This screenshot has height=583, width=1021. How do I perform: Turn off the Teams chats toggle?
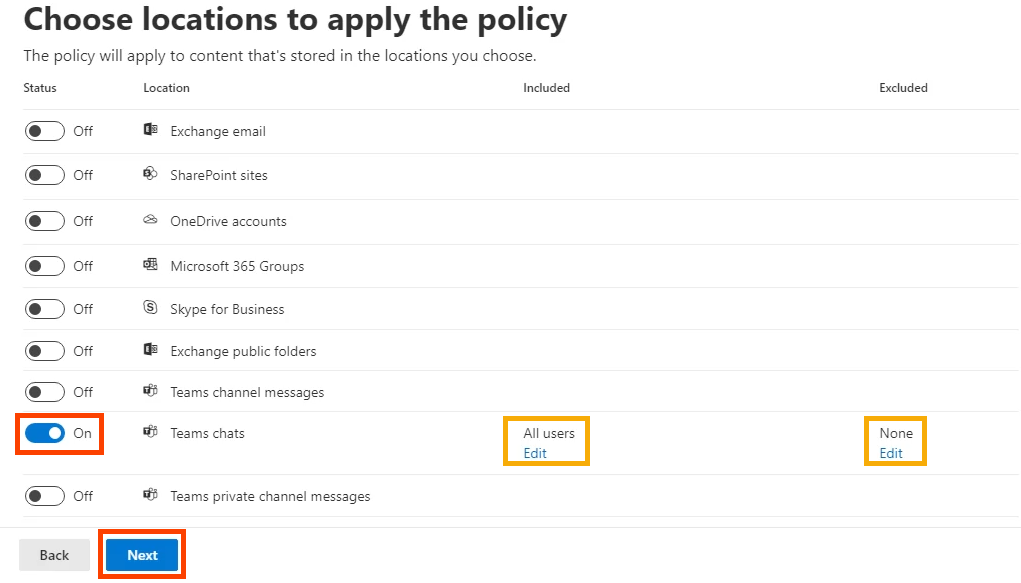tap(45, 433)
